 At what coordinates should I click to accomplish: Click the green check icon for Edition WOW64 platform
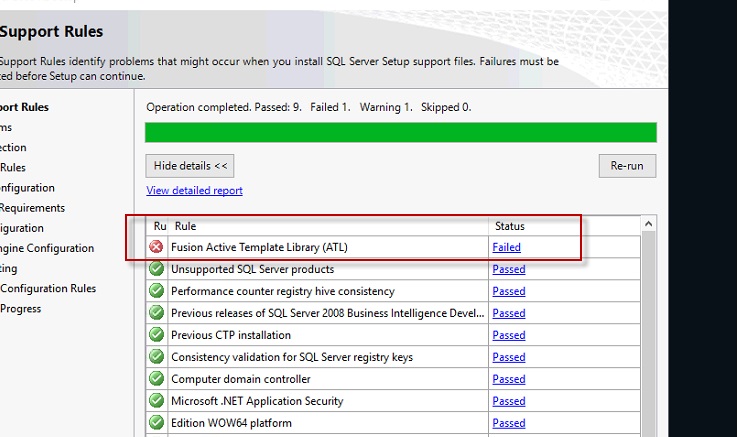coord(156,422)
